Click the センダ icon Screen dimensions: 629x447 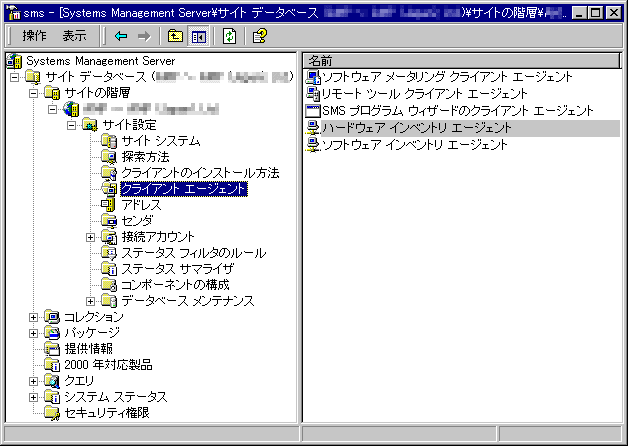click(x=109, y=221)
